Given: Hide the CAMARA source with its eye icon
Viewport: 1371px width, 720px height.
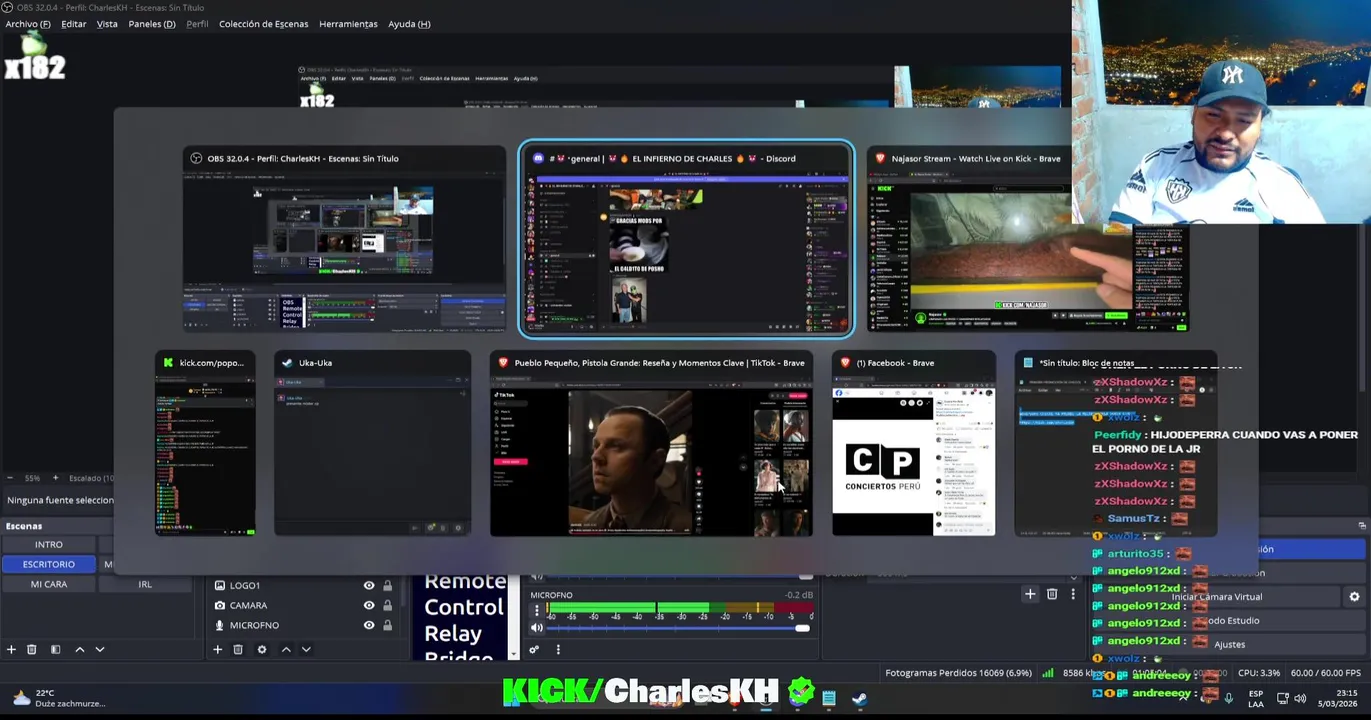Looking at the screenshot, I should 369,605.
